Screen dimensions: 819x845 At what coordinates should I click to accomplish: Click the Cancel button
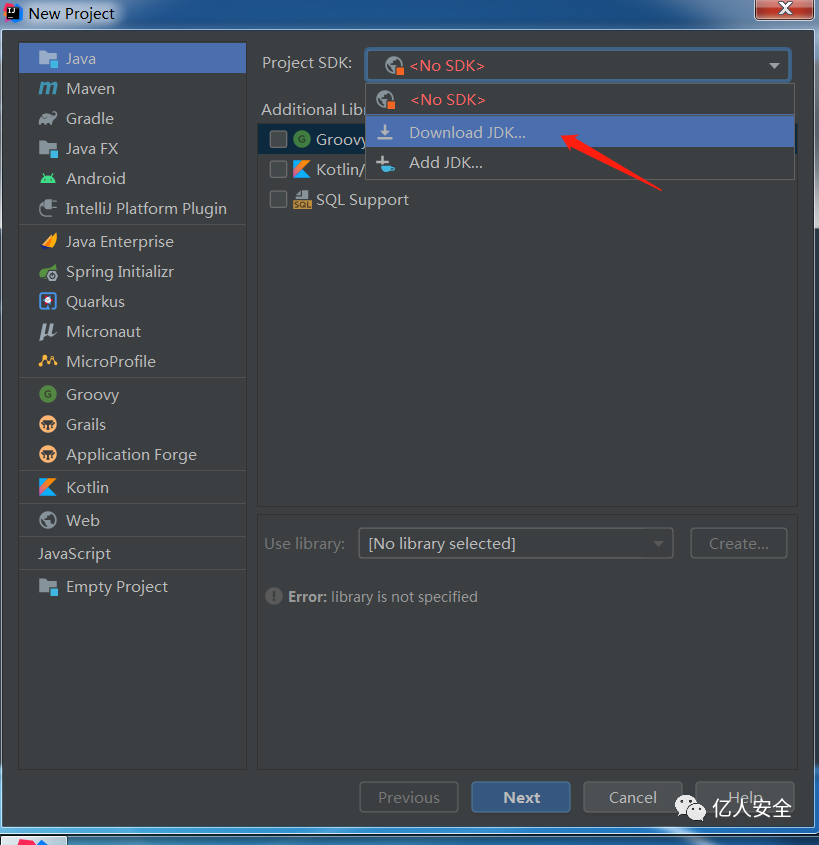[x=633, y=797]
